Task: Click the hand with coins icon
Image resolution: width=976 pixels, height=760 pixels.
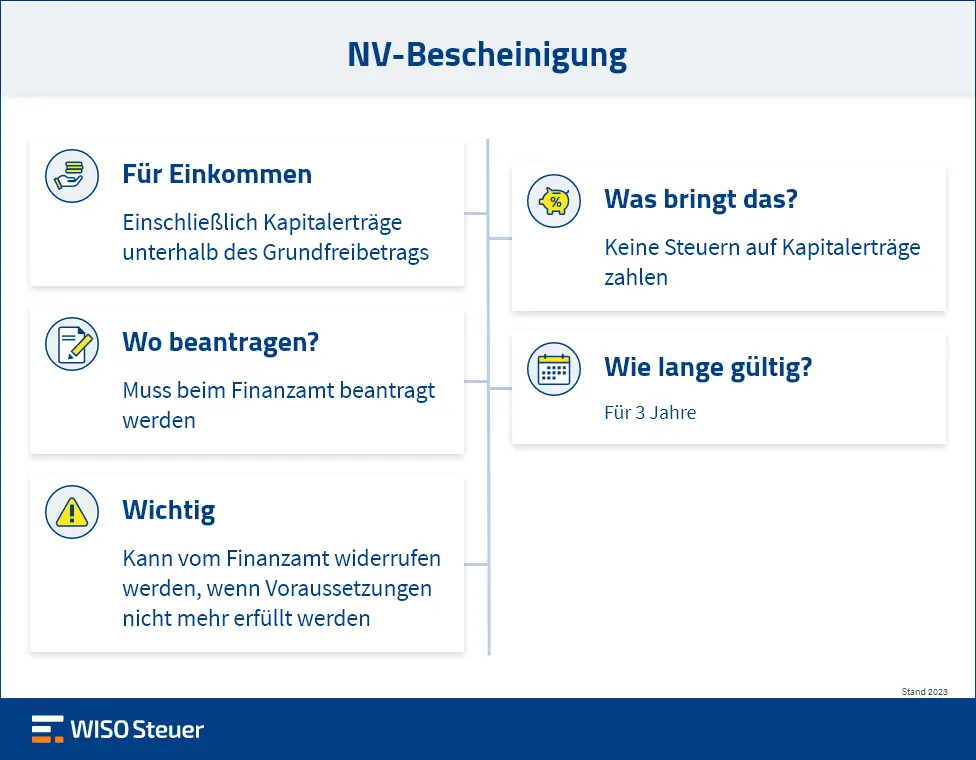Action: coord(72,176)
